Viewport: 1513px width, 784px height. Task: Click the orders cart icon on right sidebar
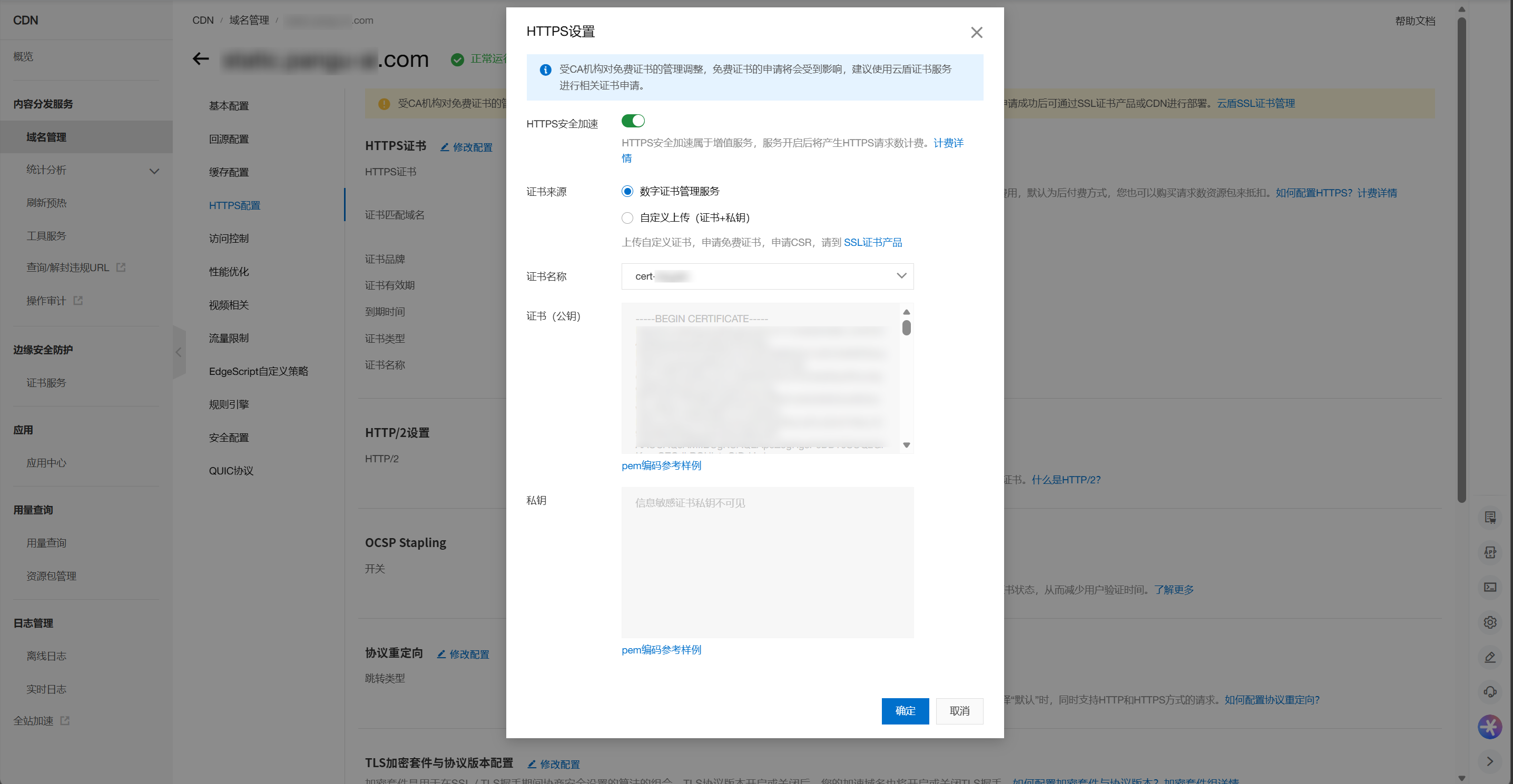[1490, 519]
